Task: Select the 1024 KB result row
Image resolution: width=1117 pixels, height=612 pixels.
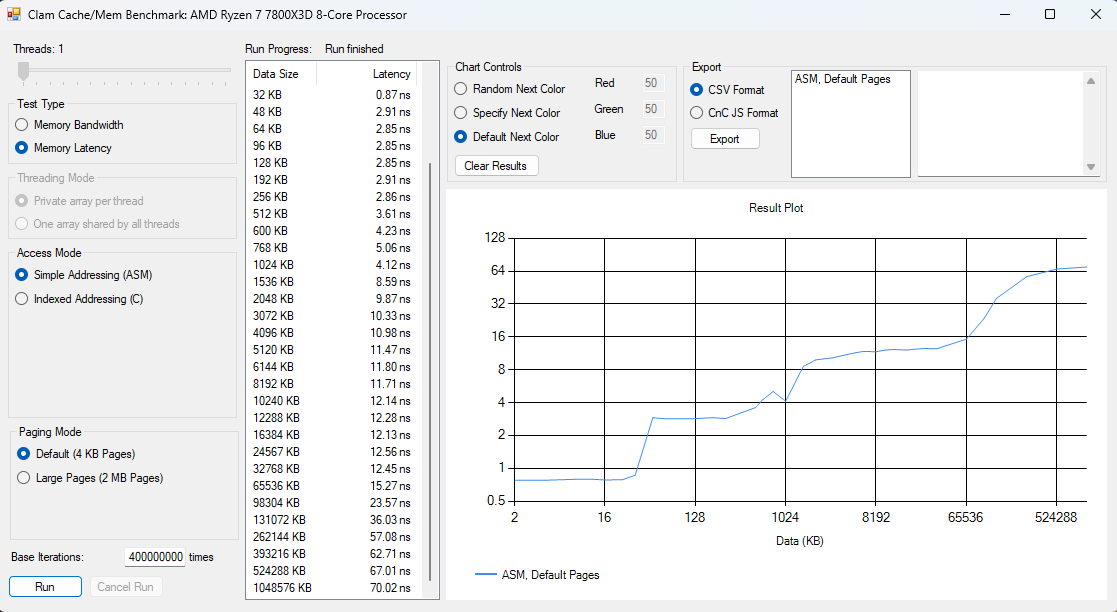Action: pyautogui.click(x=334, y=265)
